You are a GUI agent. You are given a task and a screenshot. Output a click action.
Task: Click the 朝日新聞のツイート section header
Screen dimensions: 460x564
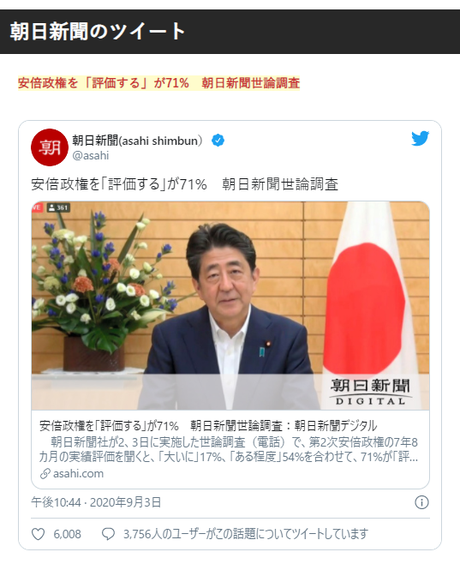point(97,32)
